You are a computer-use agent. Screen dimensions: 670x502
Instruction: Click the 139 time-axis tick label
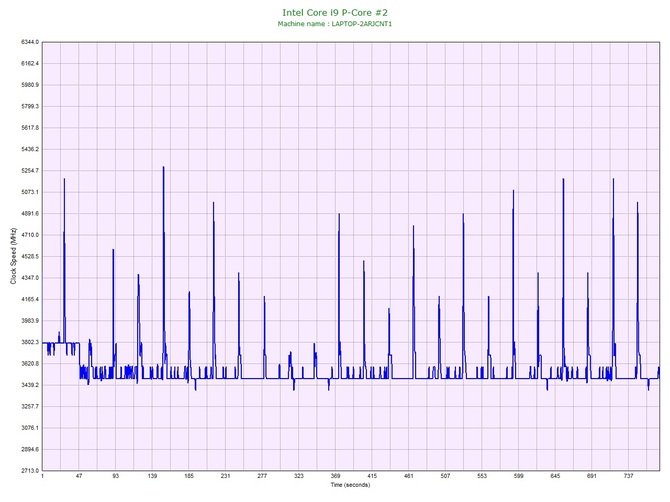153,476
